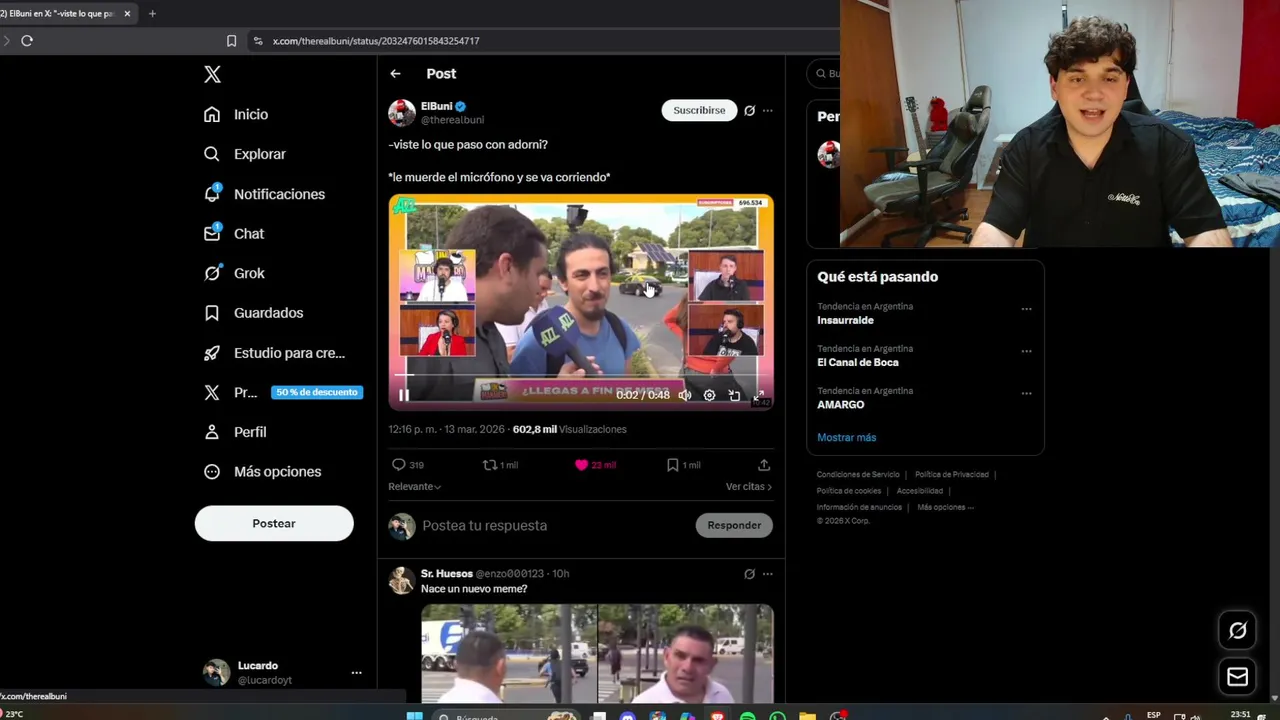The image size is (1280, 720).
Task: Click Suscribirse button on post
Action: [x=699, y=110]
